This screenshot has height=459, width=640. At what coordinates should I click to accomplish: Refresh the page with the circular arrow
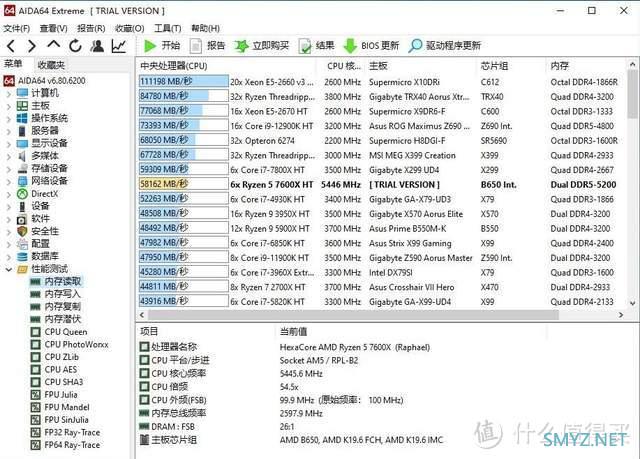pos(75,46)
